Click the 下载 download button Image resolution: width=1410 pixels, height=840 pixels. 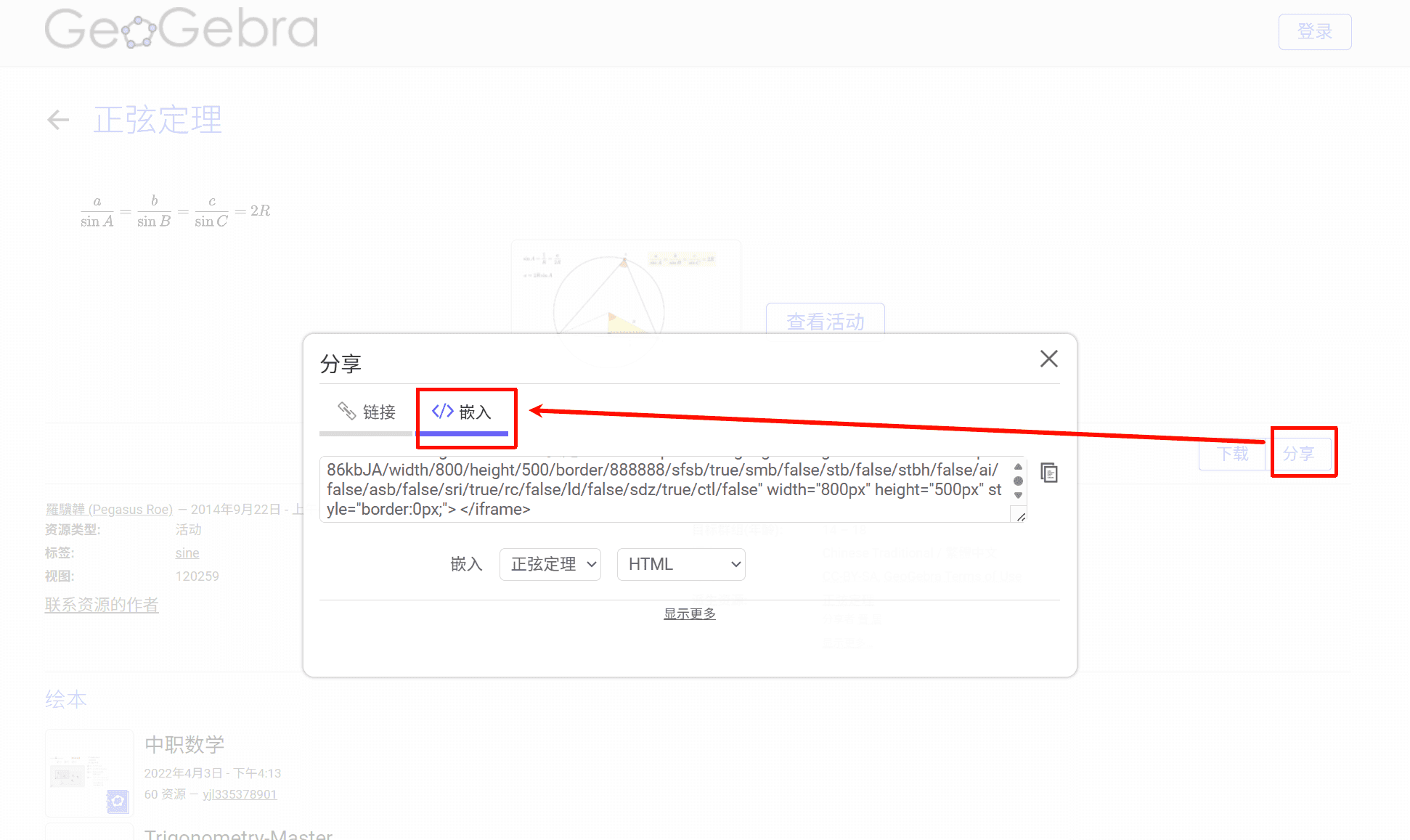1232,454
